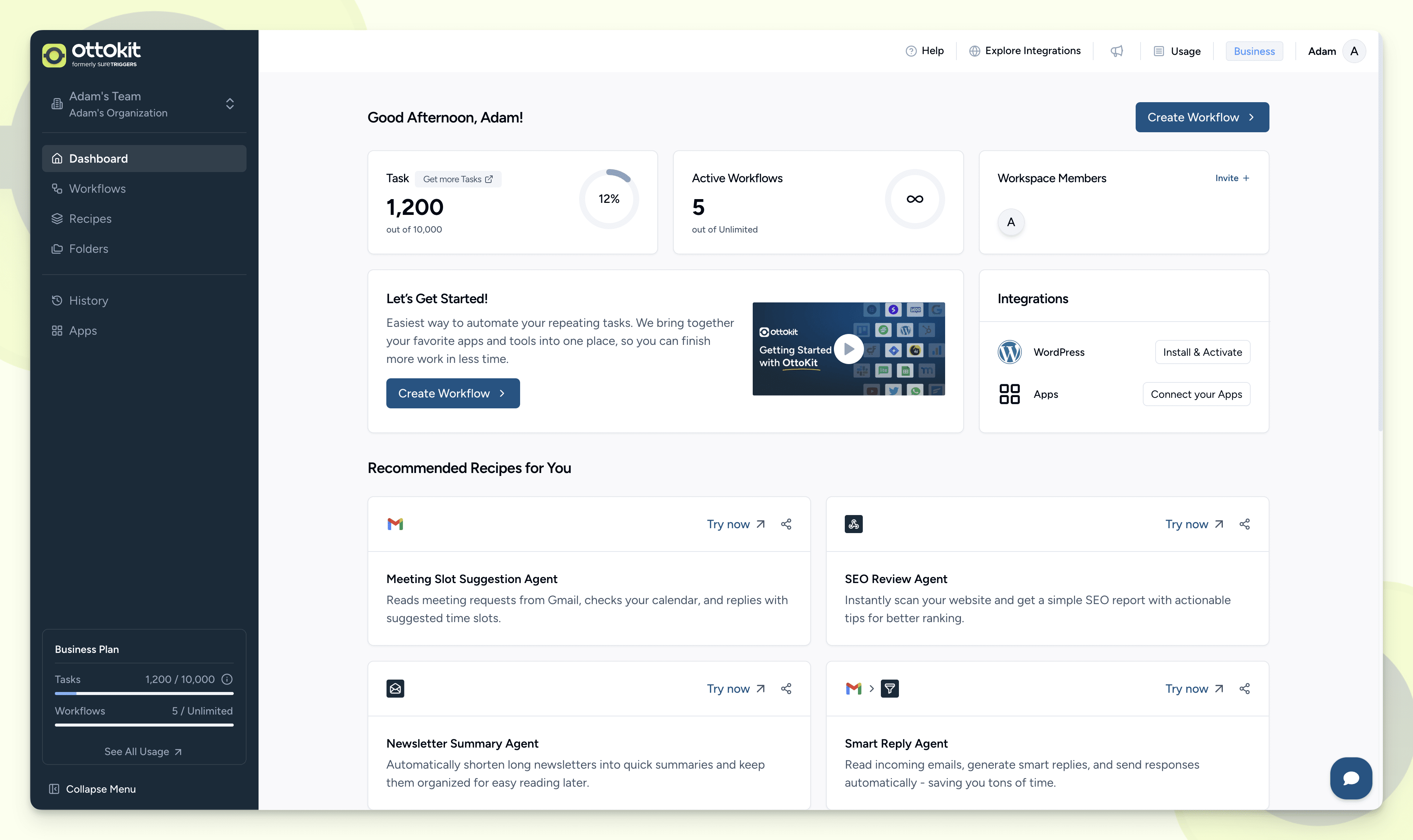The image size is (1413, 840).
Task: Share the SEO Review Agent recipe
Action: point(1244,524)
